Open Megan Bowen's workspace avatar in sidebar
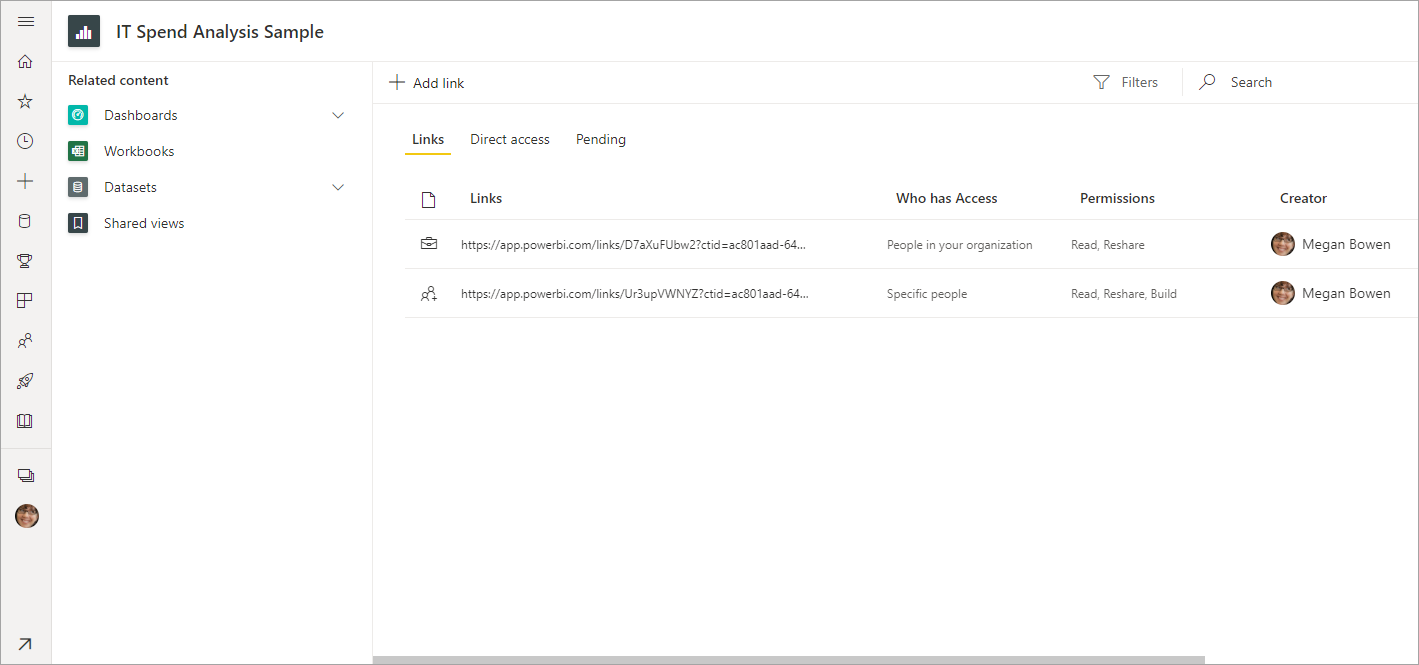The width and height of the screenshot is (1419, 665). click(x=27, y=516)
